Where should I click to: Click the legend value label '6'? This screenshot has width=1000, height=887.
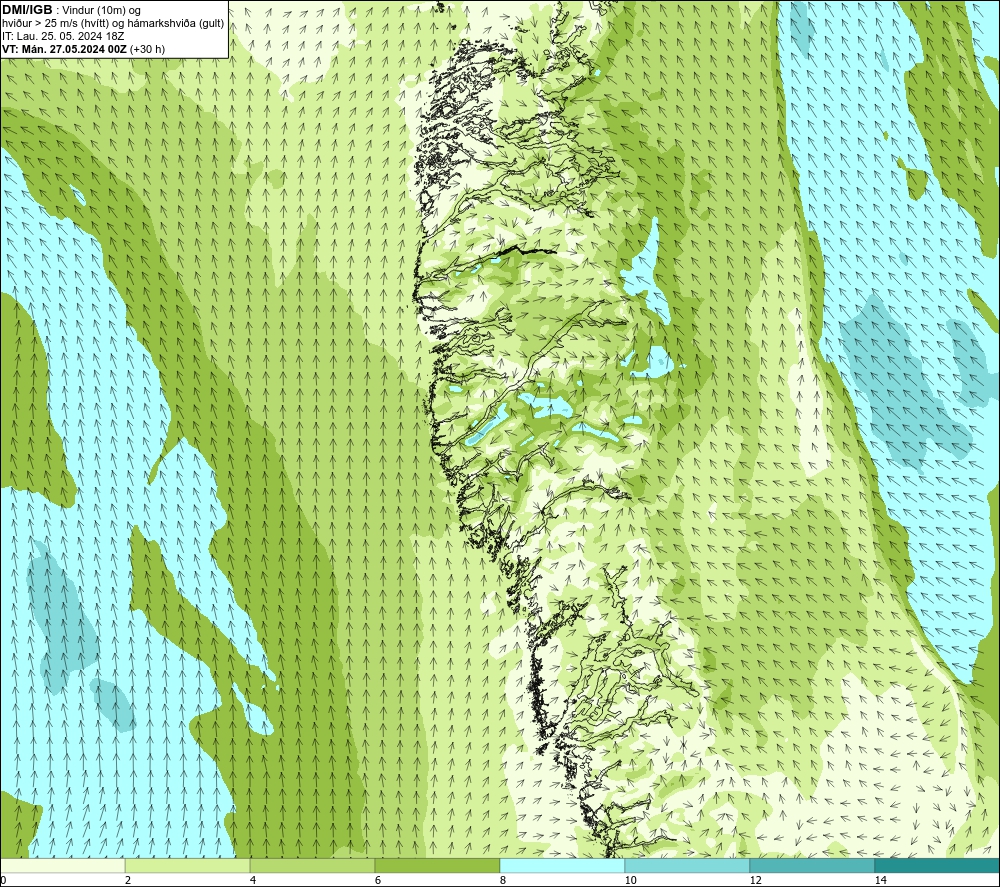pyautogui.click(x=378, y=881)
